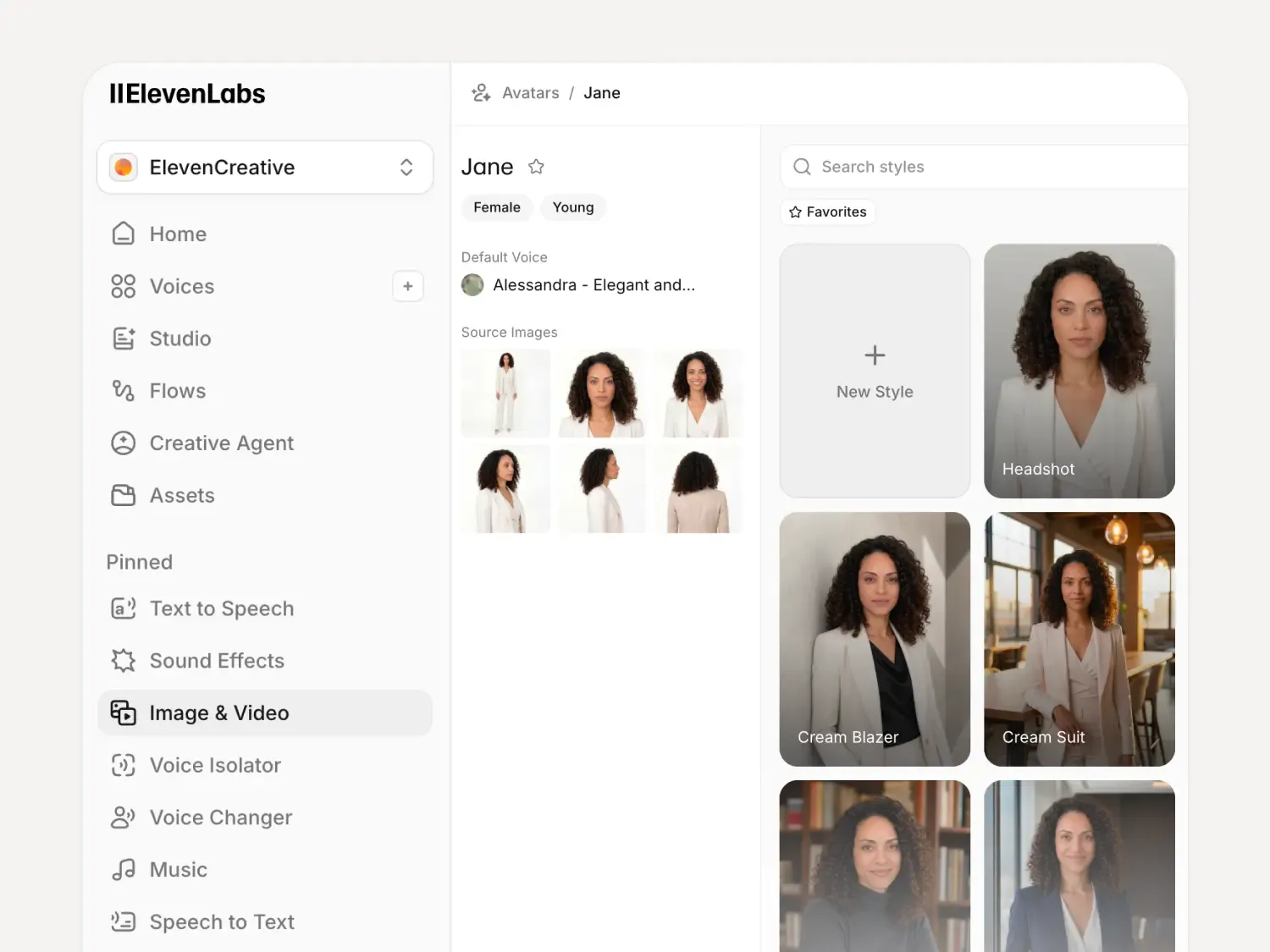Click the Studio icon in sidebar

tap(124, 338)
